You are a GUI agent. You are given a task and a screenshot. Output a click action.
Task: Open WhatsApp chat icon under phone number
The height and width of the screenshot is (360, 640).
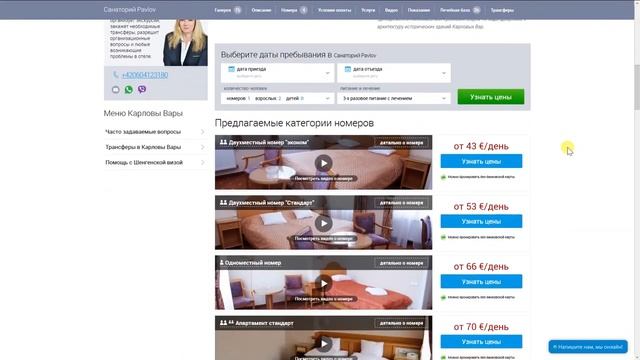point(129,89)
